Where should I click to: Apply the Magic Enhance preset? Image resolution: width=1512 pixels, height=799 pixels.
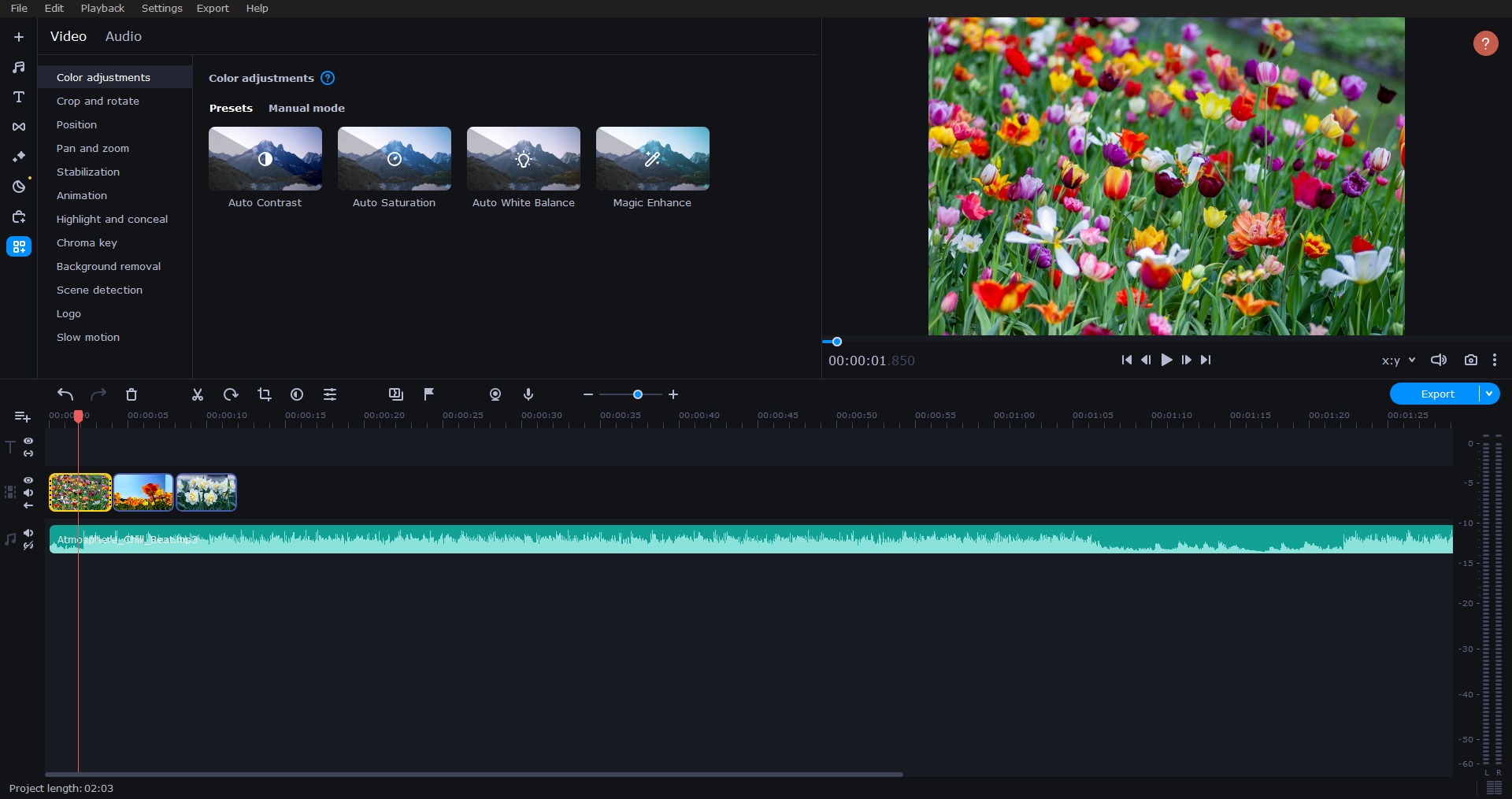click(652, 159)
